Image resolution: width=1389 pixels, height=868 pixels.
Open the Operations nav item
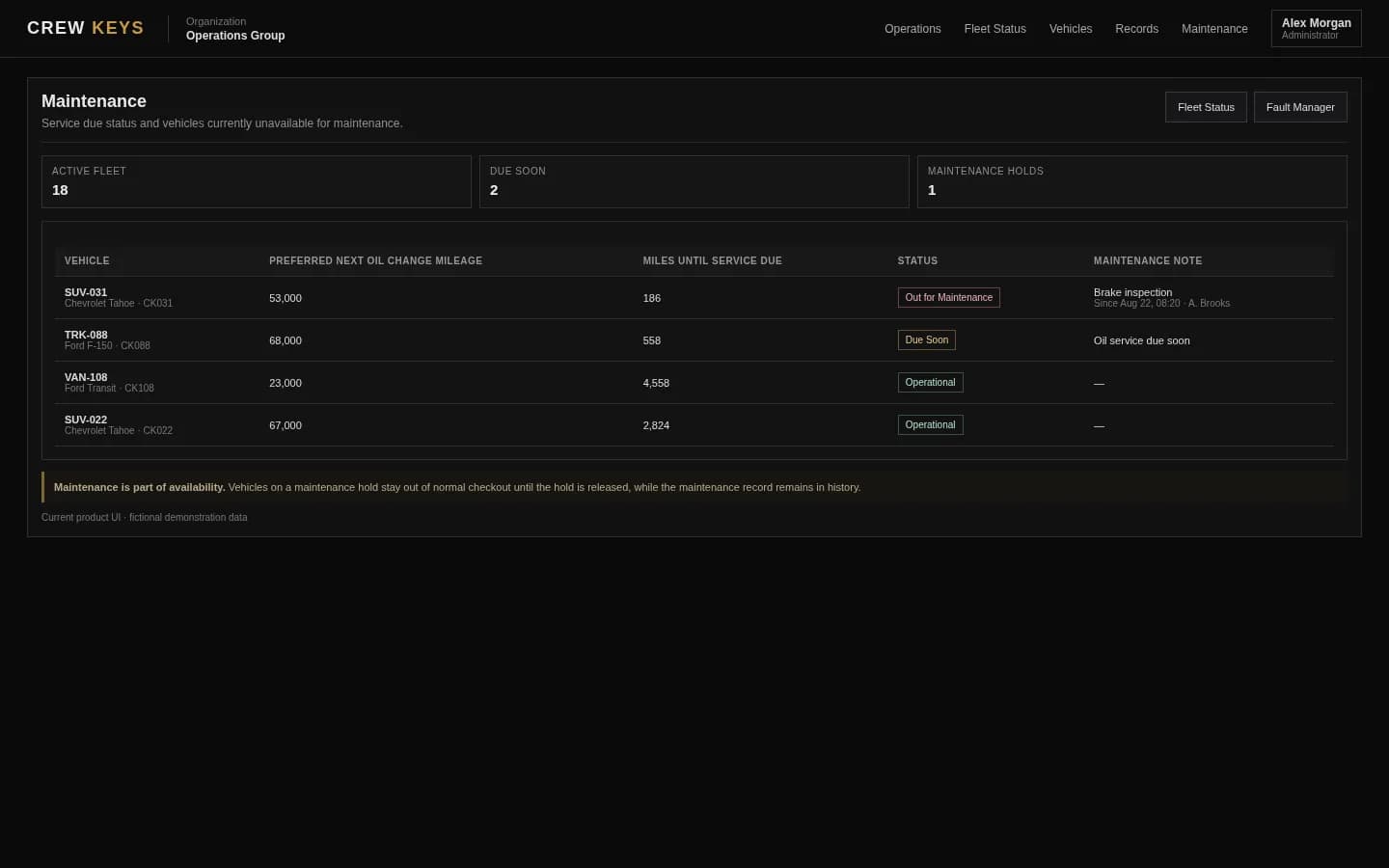(x=912, y=29)
